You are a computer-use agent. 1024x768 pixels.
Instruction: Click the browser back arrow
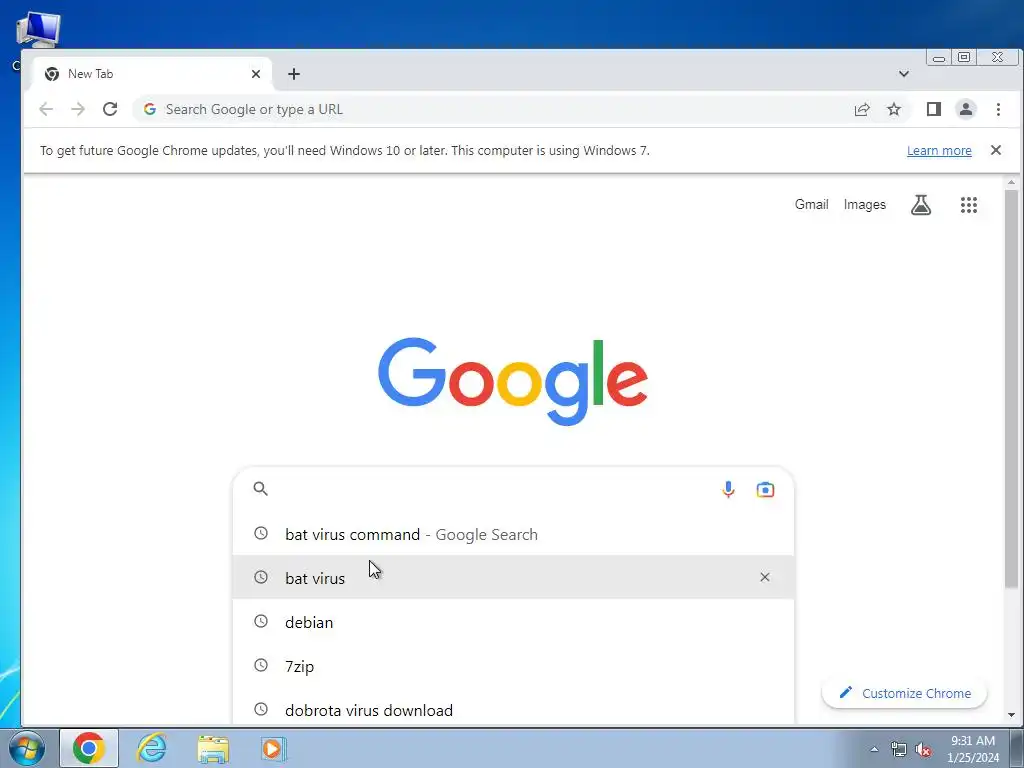[x=46, y=109]
